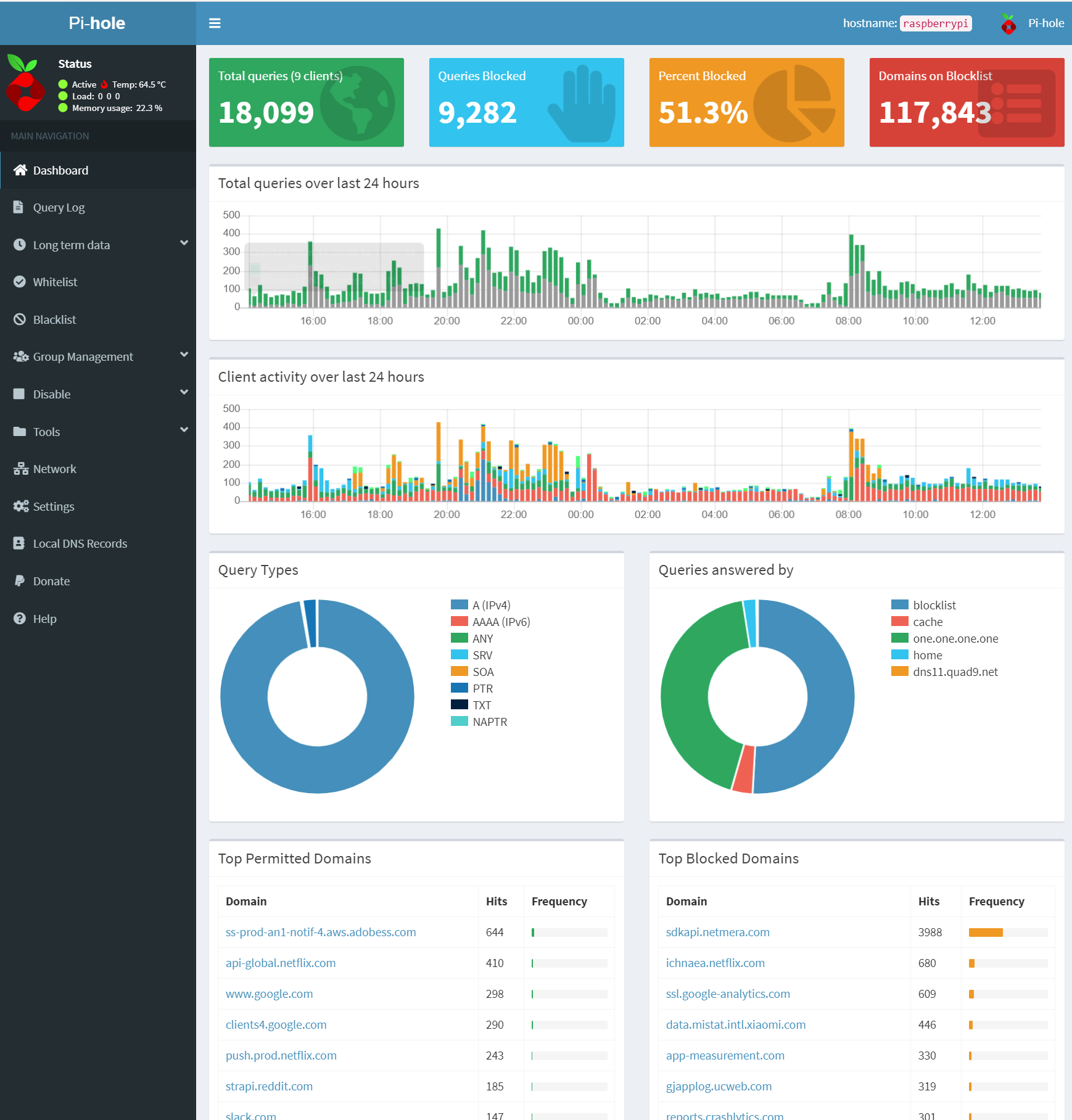Screen dimensions: 1072x1120
Task: Open www.google.com permitted domain link
Action: tap(269, 994)
